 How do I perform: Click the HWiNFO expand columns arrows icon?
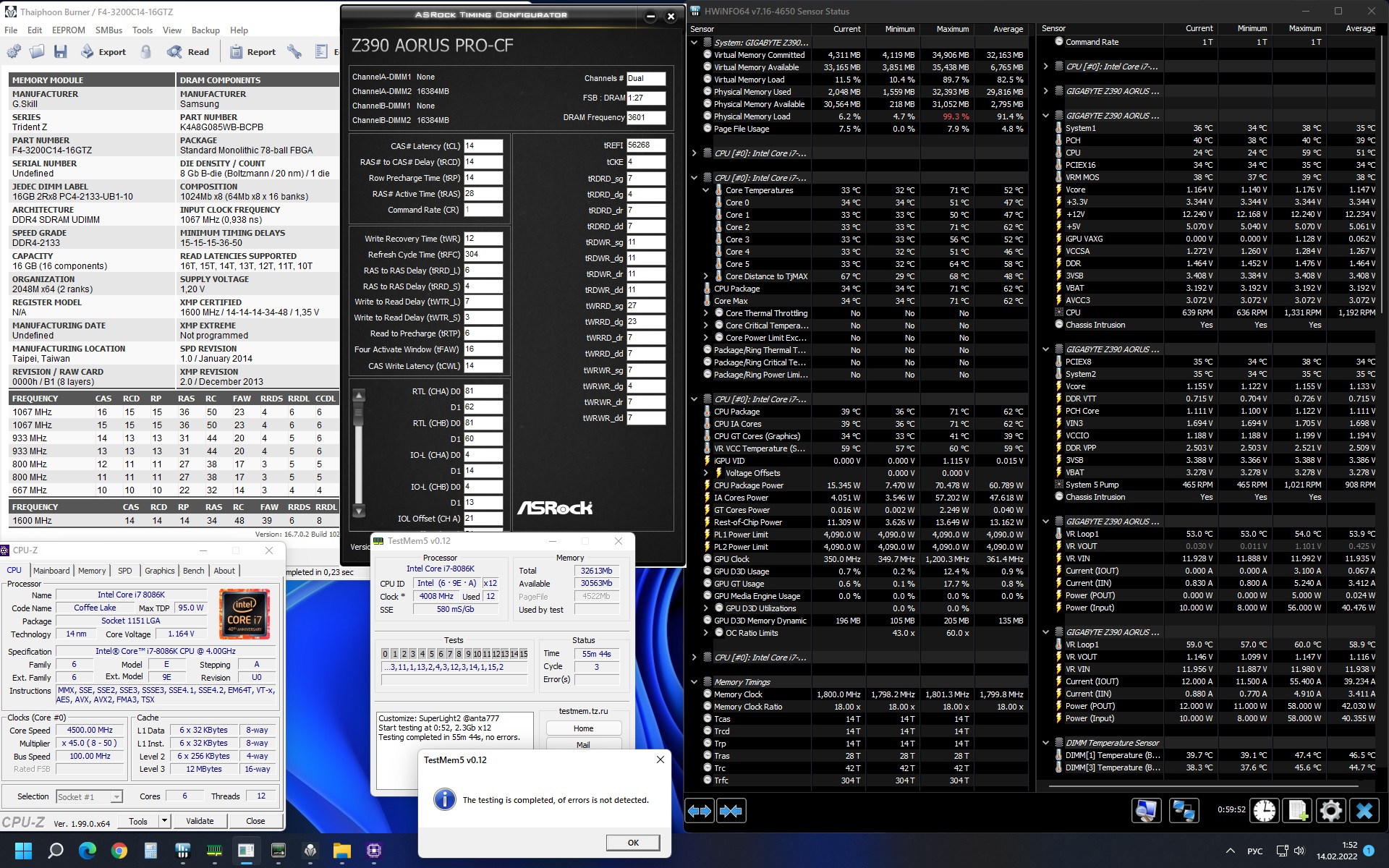click(700, 810)
